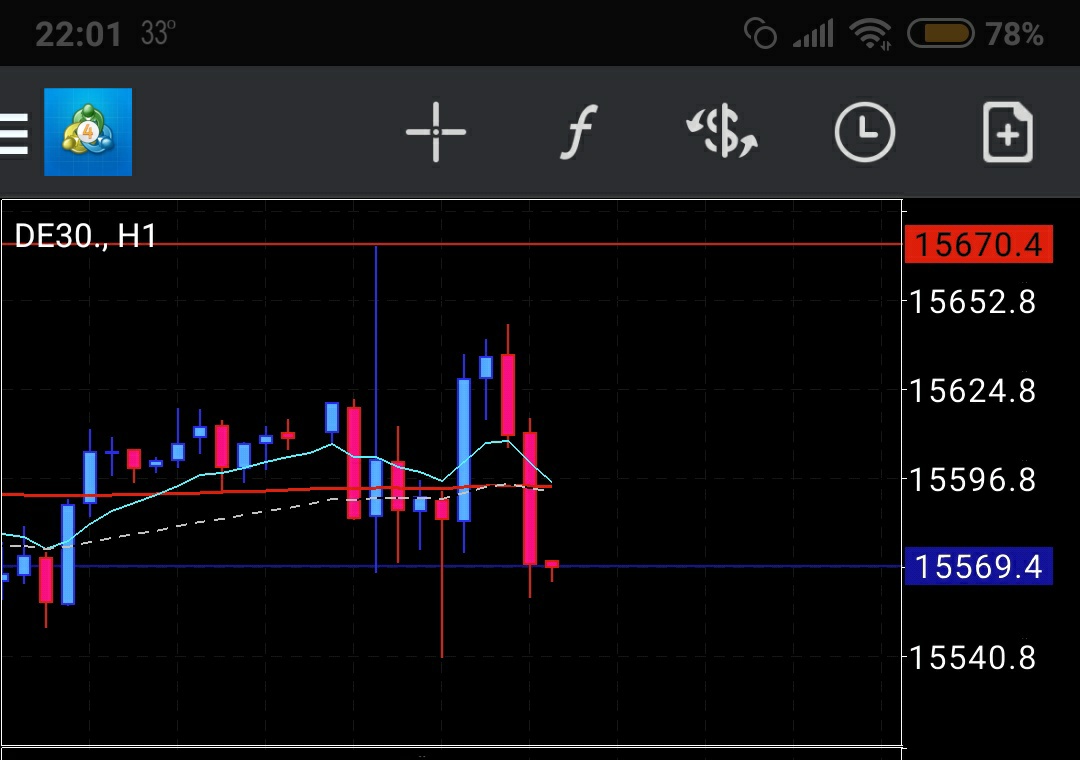Tap the battery status icon
Image resolution: width=1080 pixels, height=760 pixels.
click(941, 33)
